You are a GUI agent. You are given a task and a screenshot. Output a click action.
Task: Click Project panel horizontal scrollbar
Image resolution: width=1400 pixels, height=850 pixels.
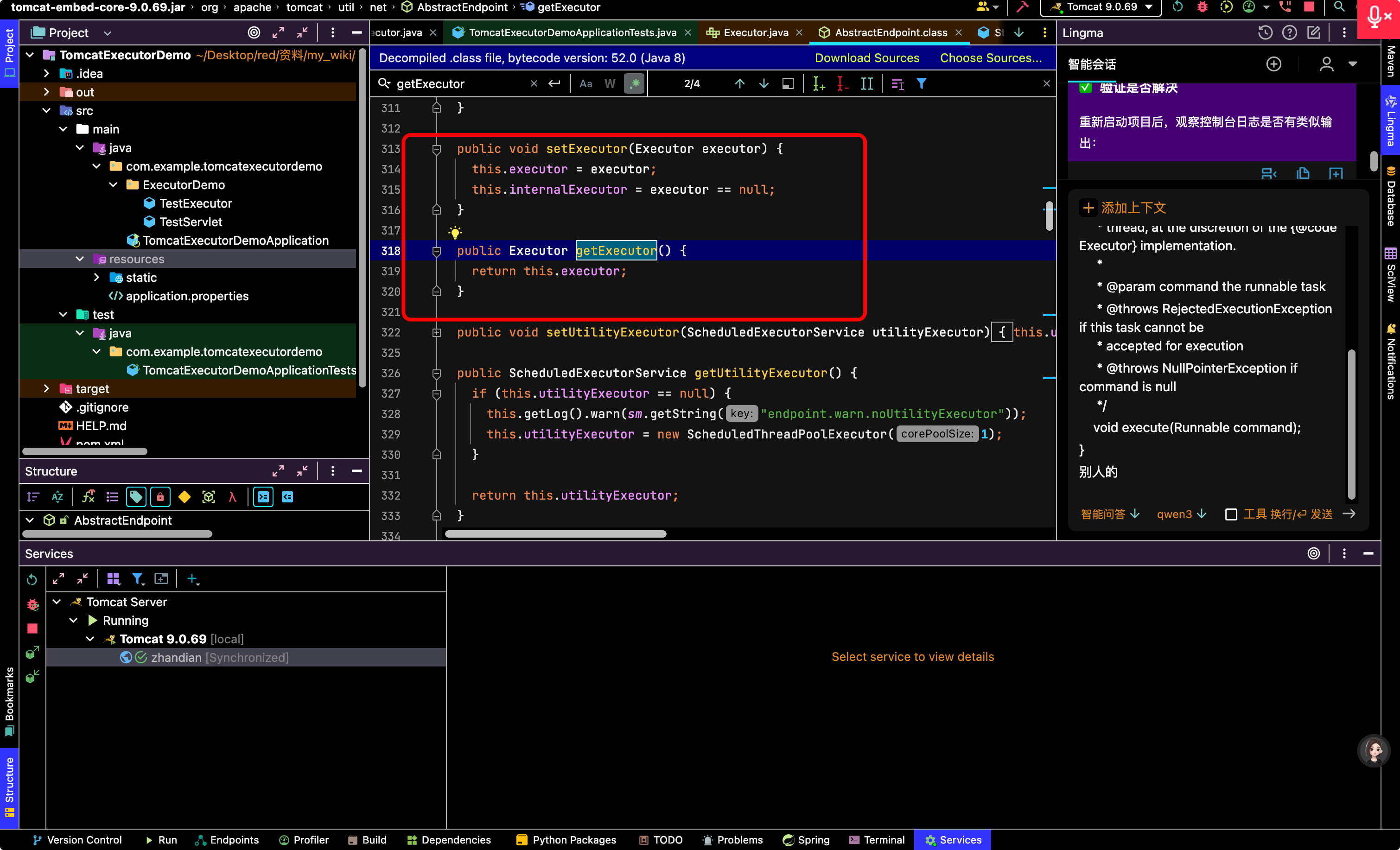[x=85, y=452]
